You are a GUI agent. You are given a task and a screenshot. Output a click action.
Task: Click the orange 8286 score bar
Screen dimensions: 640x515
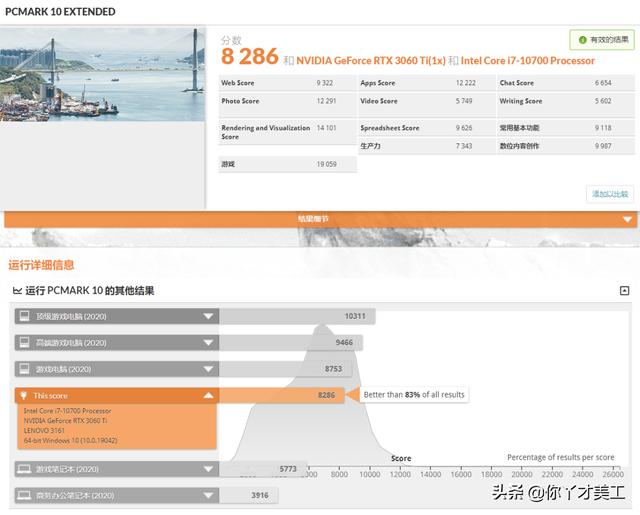282,395
